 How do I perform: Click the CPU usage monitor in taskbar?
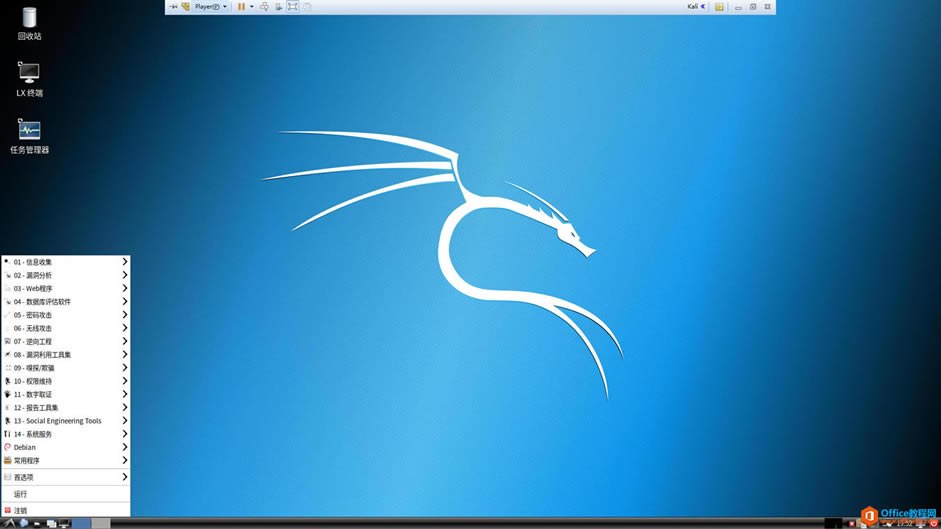click(x=834, y=524)
